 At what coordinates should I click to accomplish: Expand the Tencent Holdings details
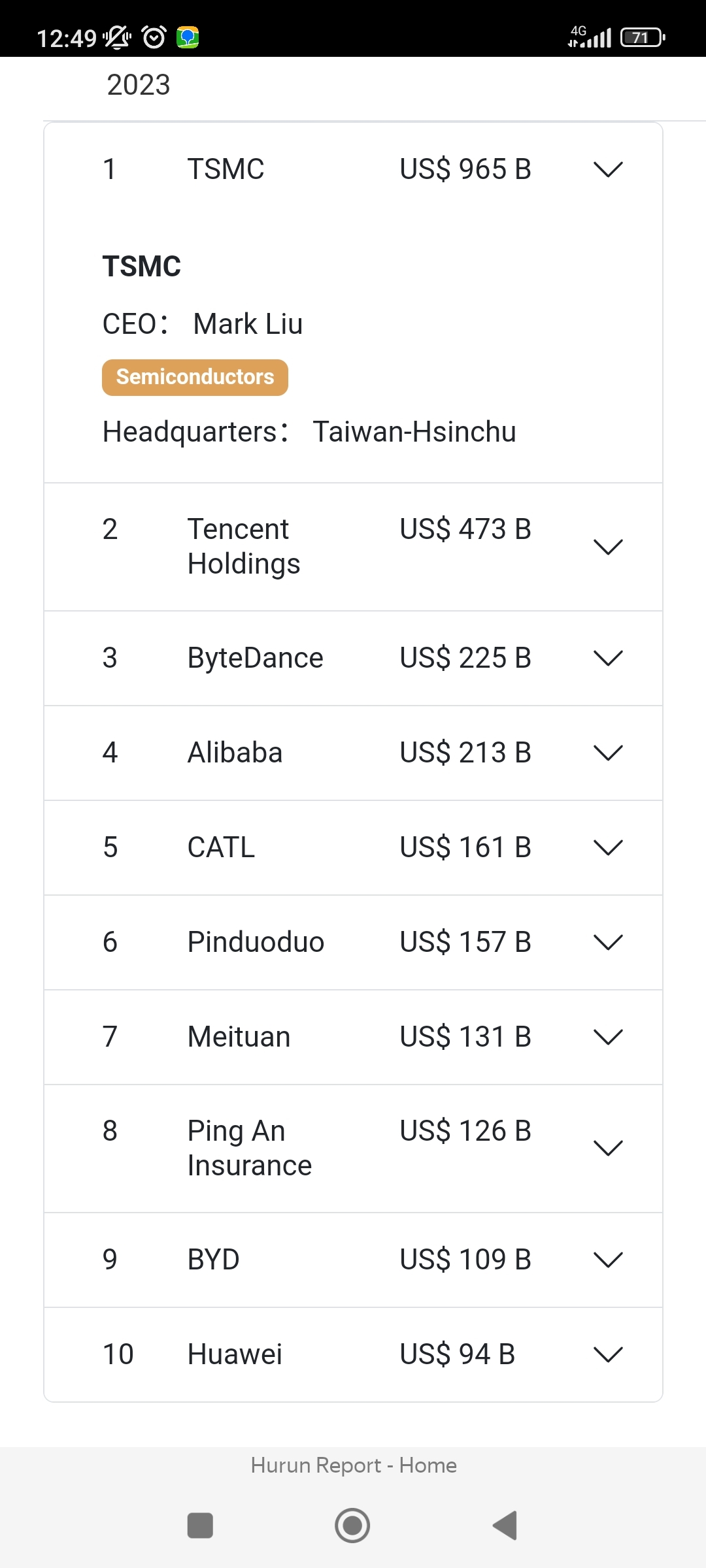tap(608, 547)
